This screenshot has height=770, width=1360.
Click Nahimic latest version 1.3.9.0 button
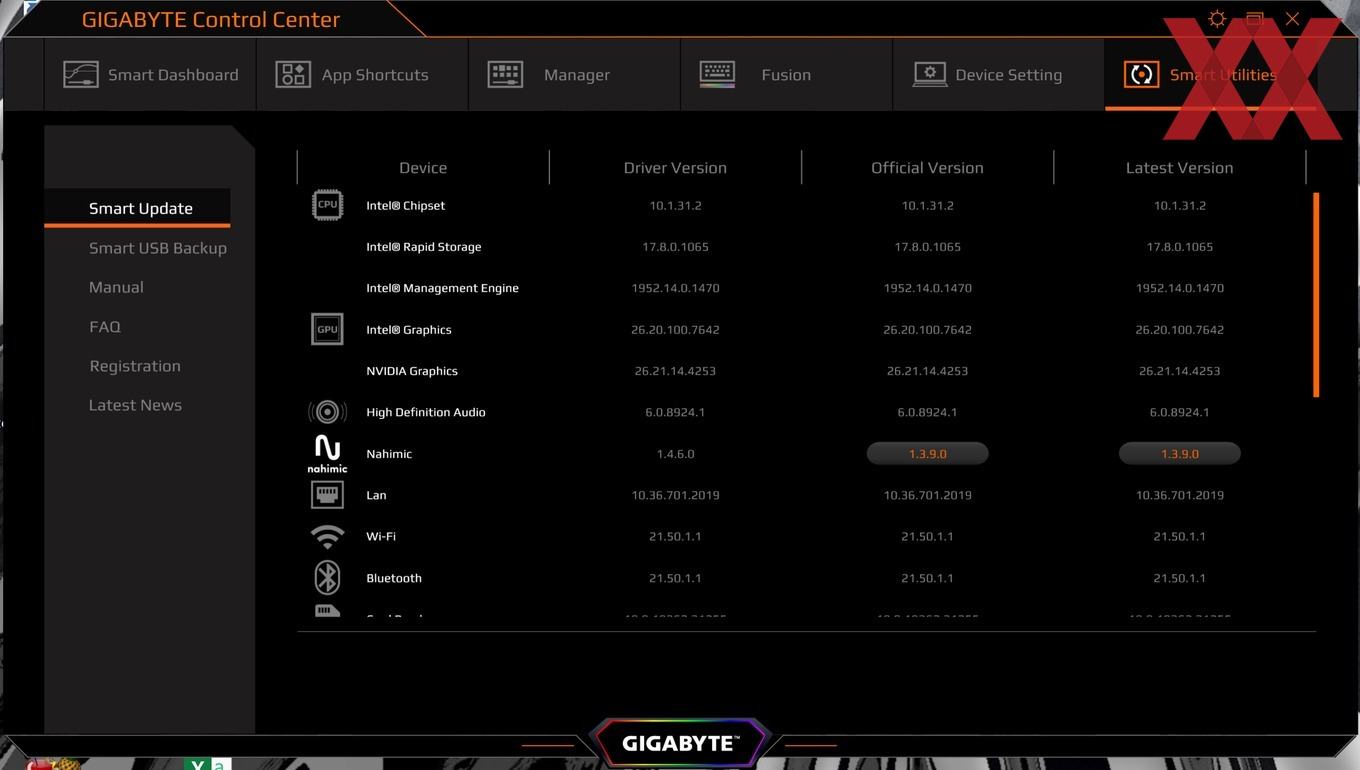[x=1179, y=454]
